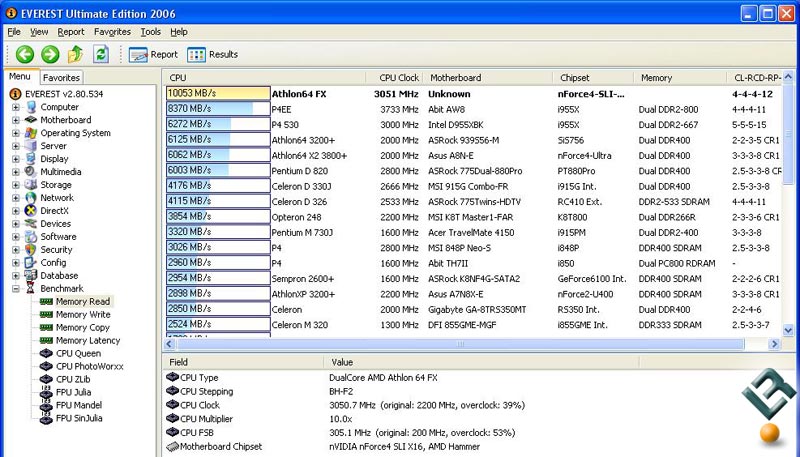The height and width of the screenshot is (457, 800).
Task: Select the Storage icon in tree
Action: click(x=31, y=185)
